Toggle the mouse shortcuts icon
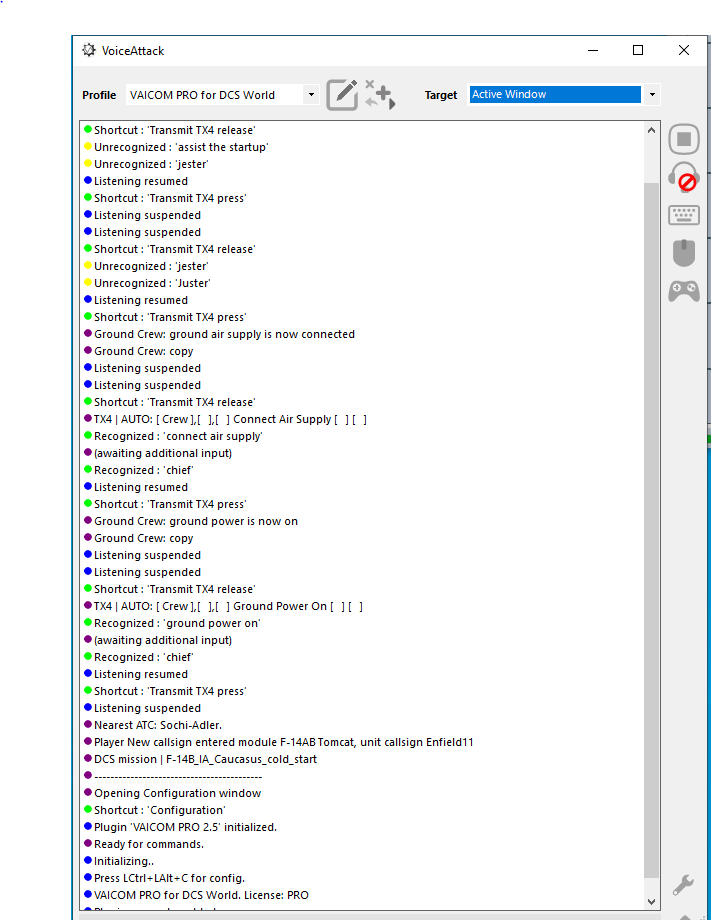Viewport: 711px width, 920px height. point(683,253)
